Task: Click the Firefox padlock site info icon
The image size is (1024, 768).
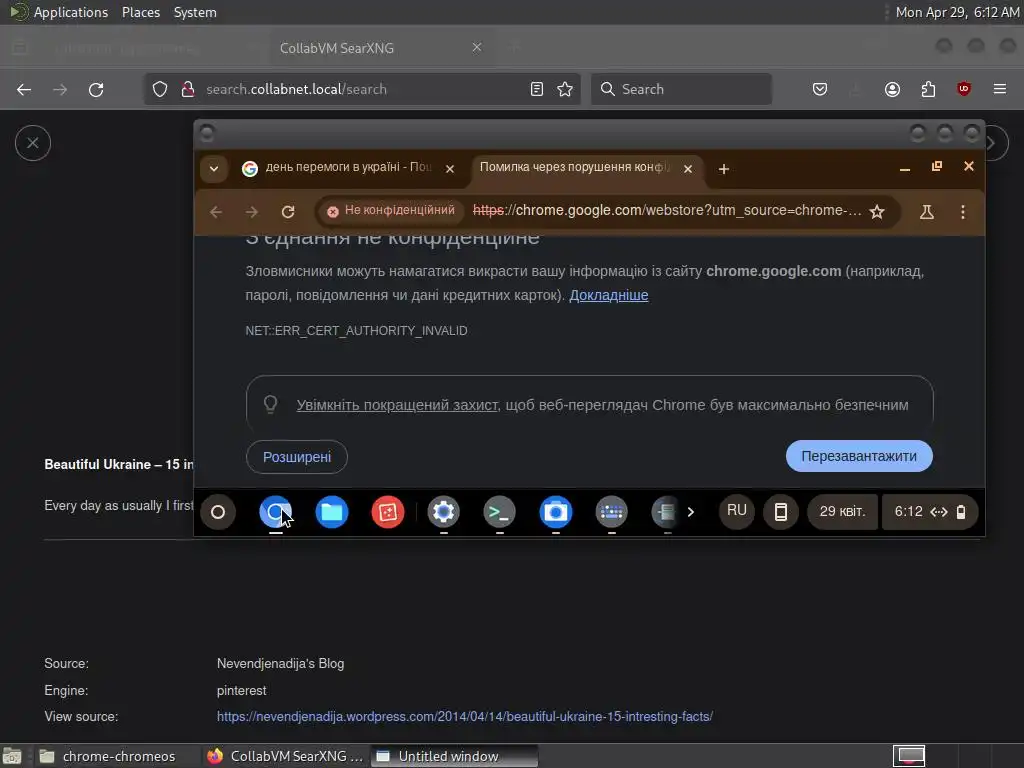Action: (188, 89)
